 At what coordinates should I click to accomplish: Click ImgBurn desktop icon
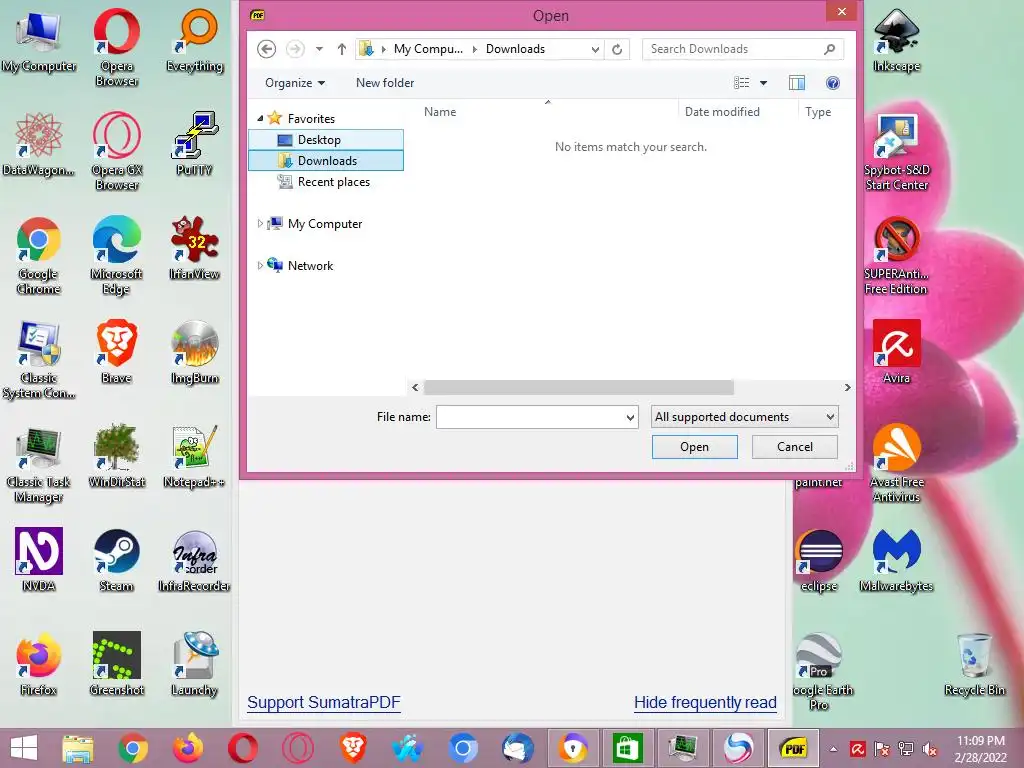pyautogui.click(x=194, y=351)
